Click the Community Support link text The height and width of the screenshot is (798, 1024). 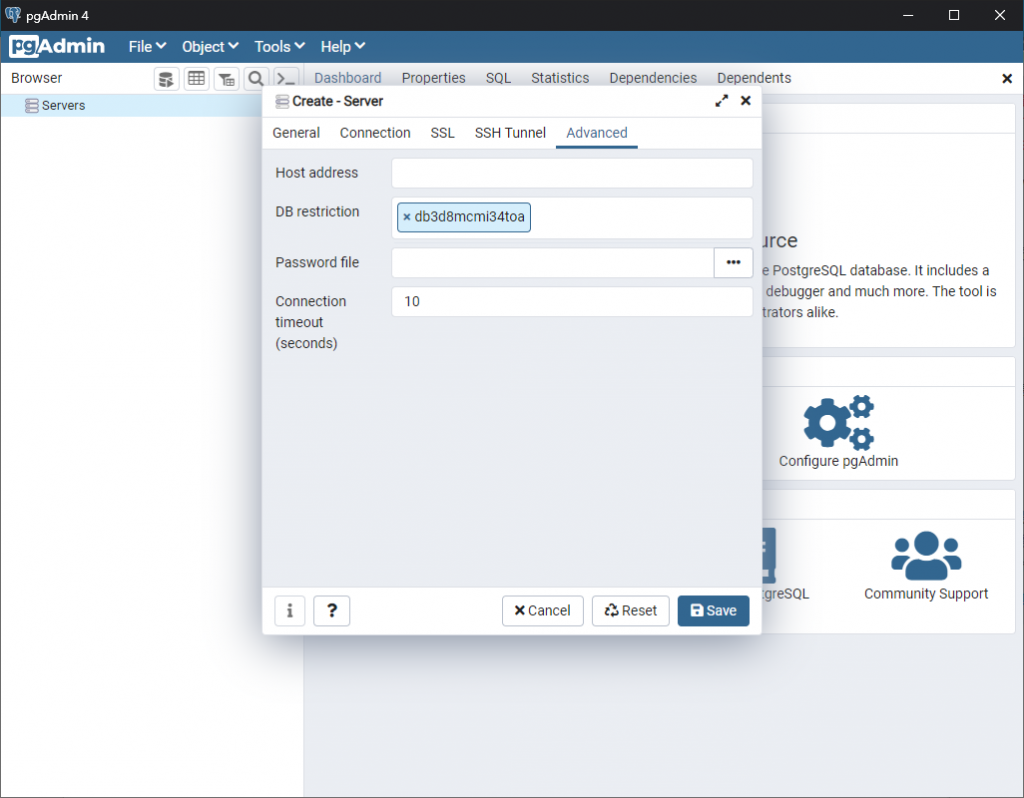[x=926, y=594]
